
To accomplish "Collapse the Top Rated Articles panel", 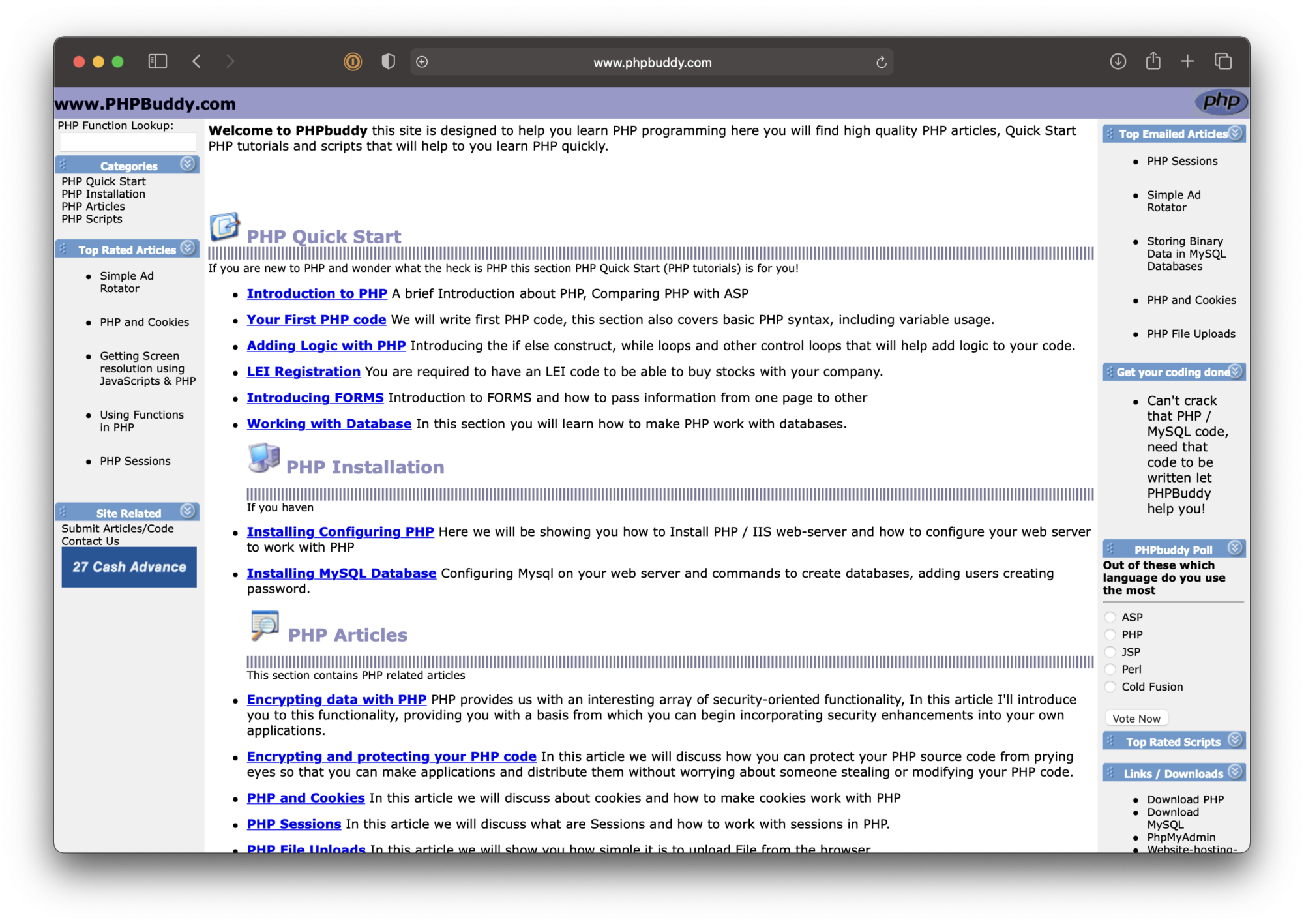I will [187, 248].
